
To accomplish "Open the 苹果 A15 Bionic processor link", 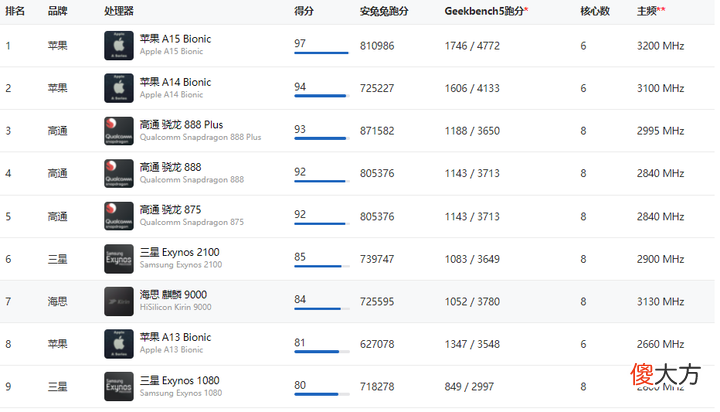I will point(175,39).
